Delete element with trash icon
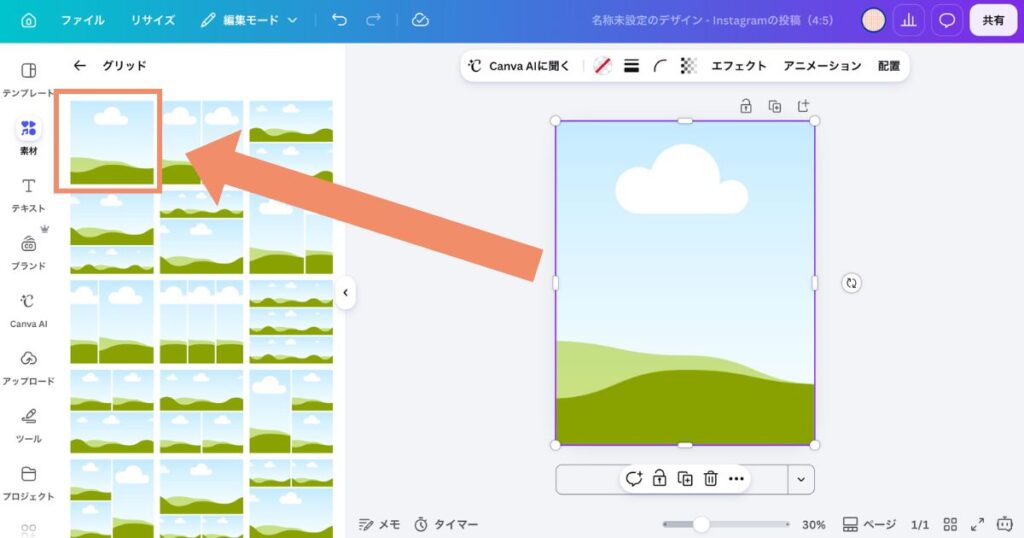This screenshot has height=538, width=1024. pos(711,479)
